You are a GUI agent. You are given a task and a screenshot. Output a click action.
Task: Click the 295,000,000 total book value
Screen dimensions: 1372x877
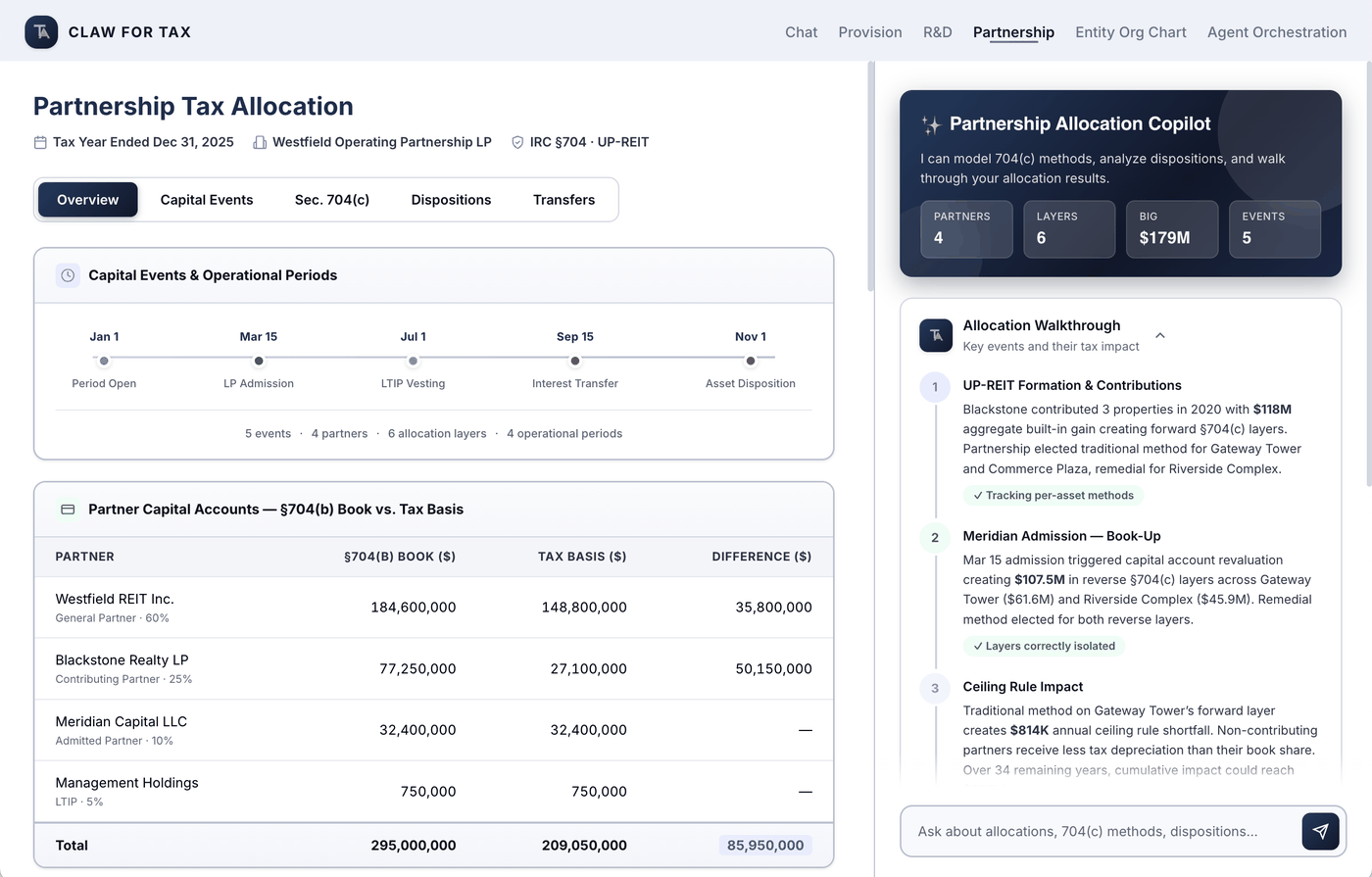414,846
